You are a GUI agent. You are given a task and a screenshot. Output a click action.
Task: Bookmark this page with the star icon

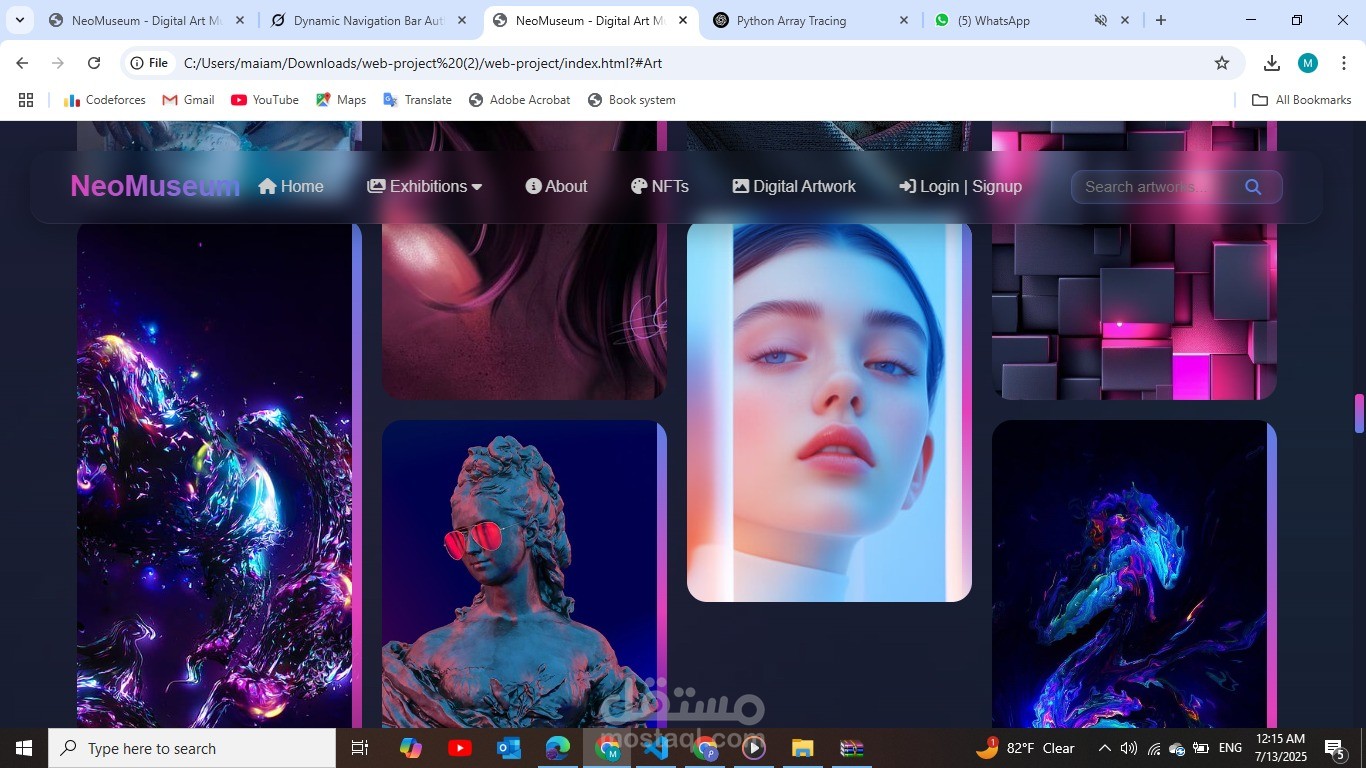(1222, 63)
